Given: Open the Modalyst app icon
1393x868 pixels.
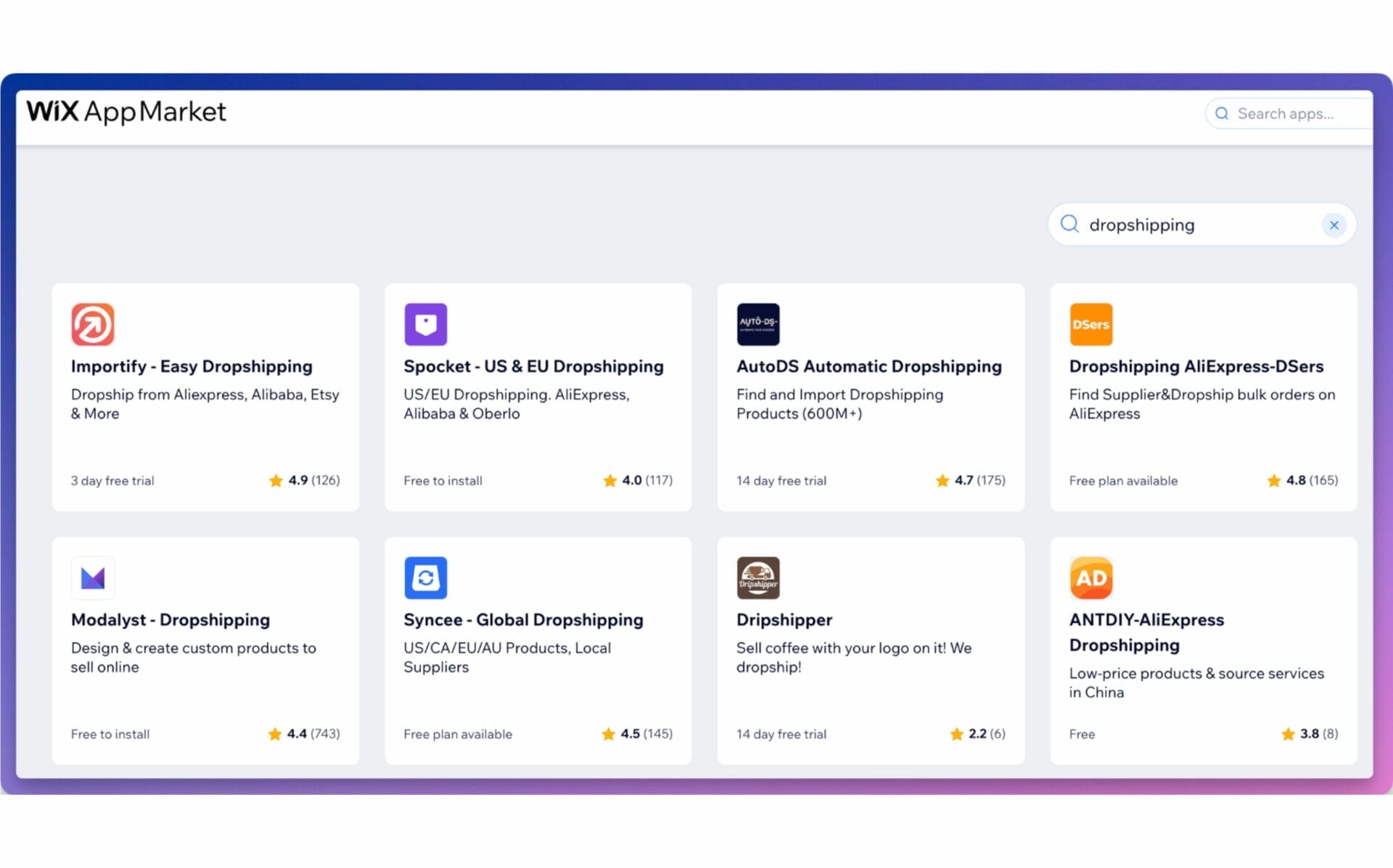Looking at the screenshot, I should [x=92, y=578].
